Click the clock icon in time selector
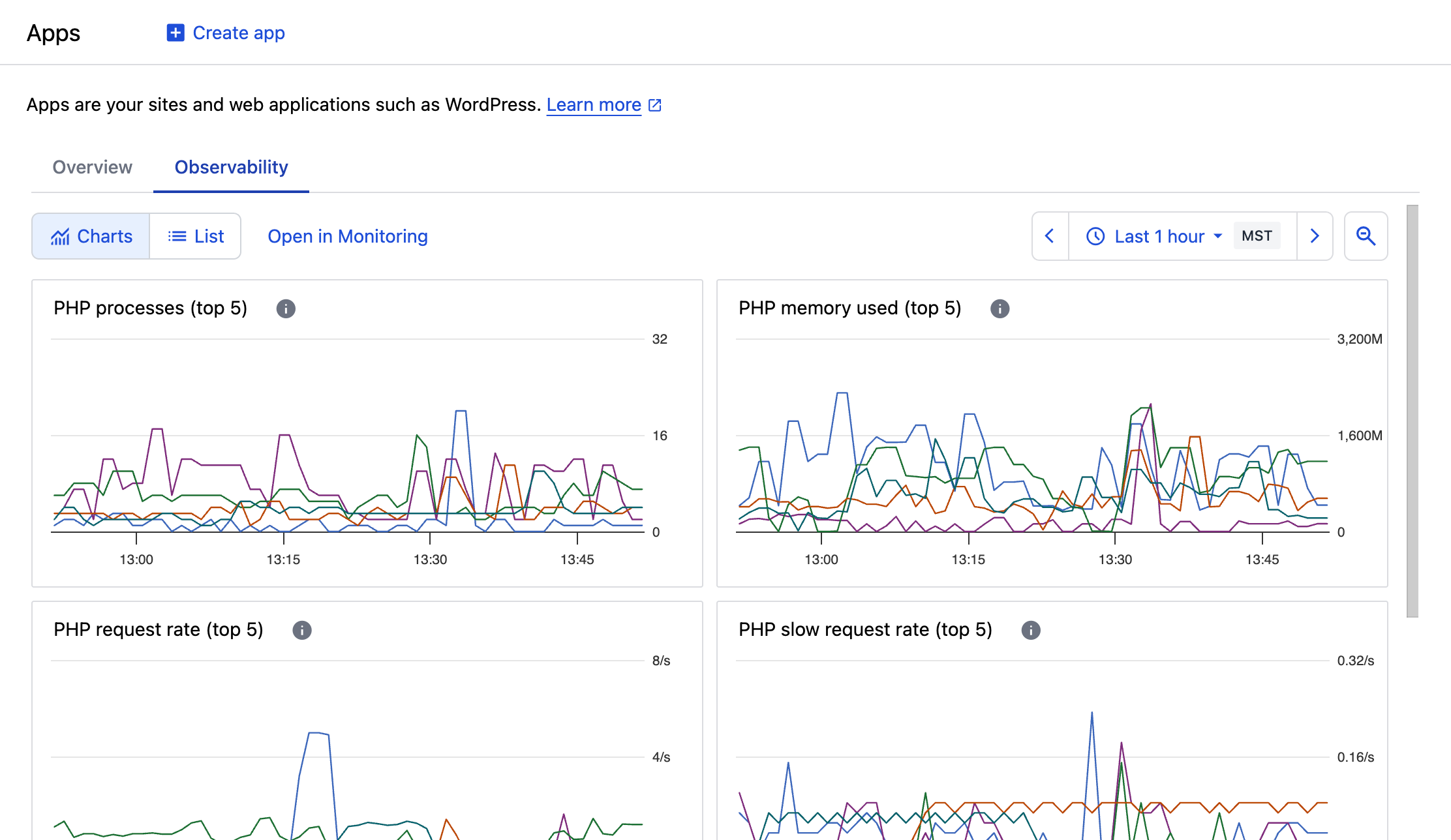The width and height of the screenshot is (1451, 840). coord(1095,236)
